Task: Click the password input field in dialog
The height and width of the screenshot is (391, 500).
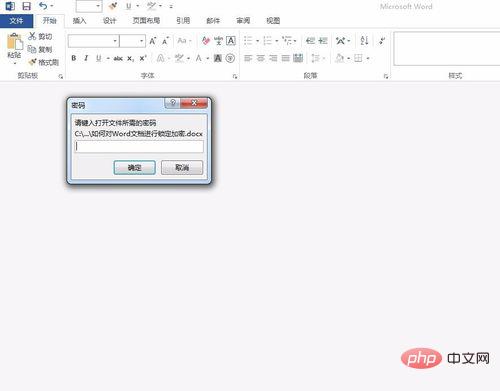Action: click(139, 147)
